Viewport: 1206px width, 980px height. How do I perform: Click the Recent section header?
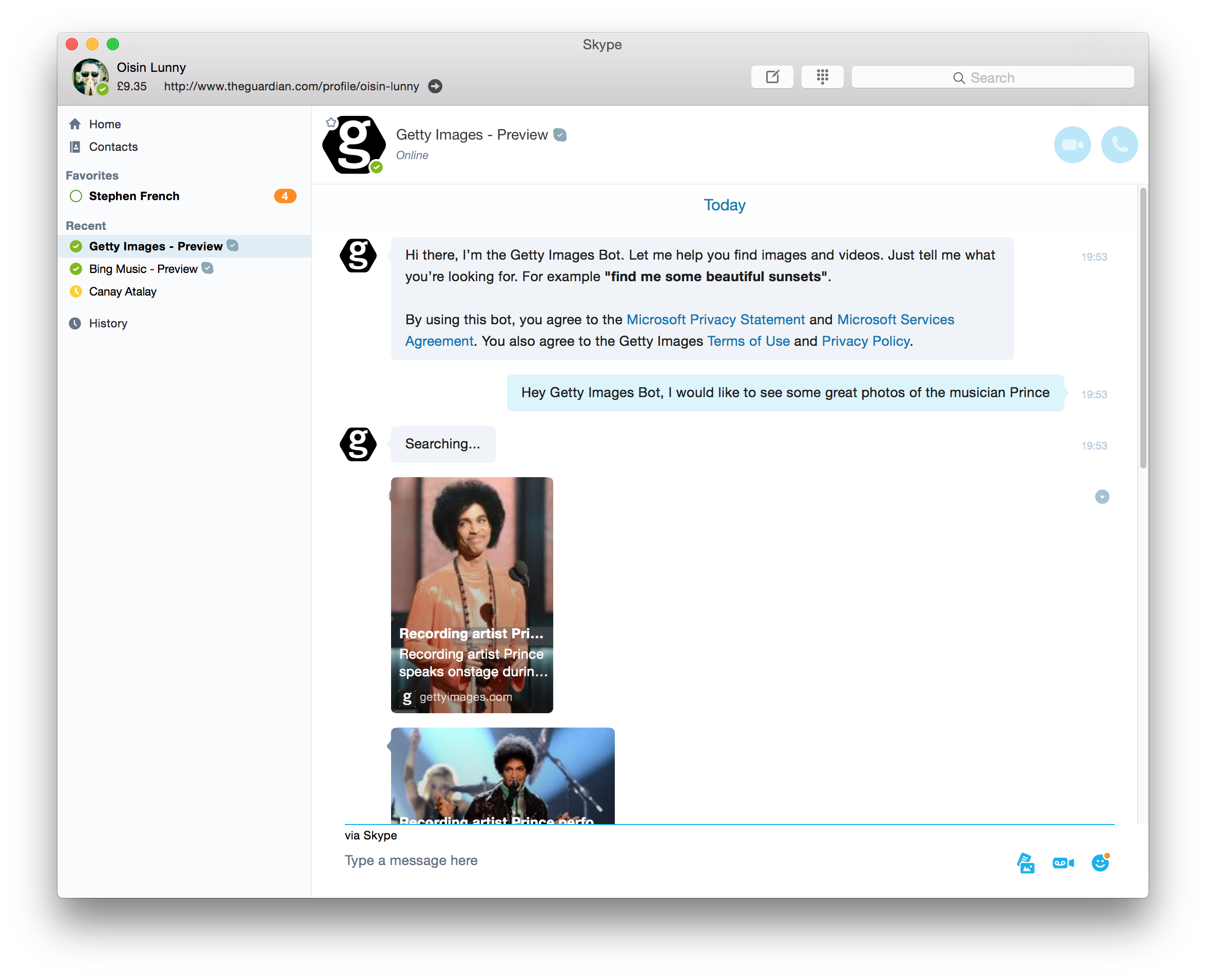tap(86, 226)
